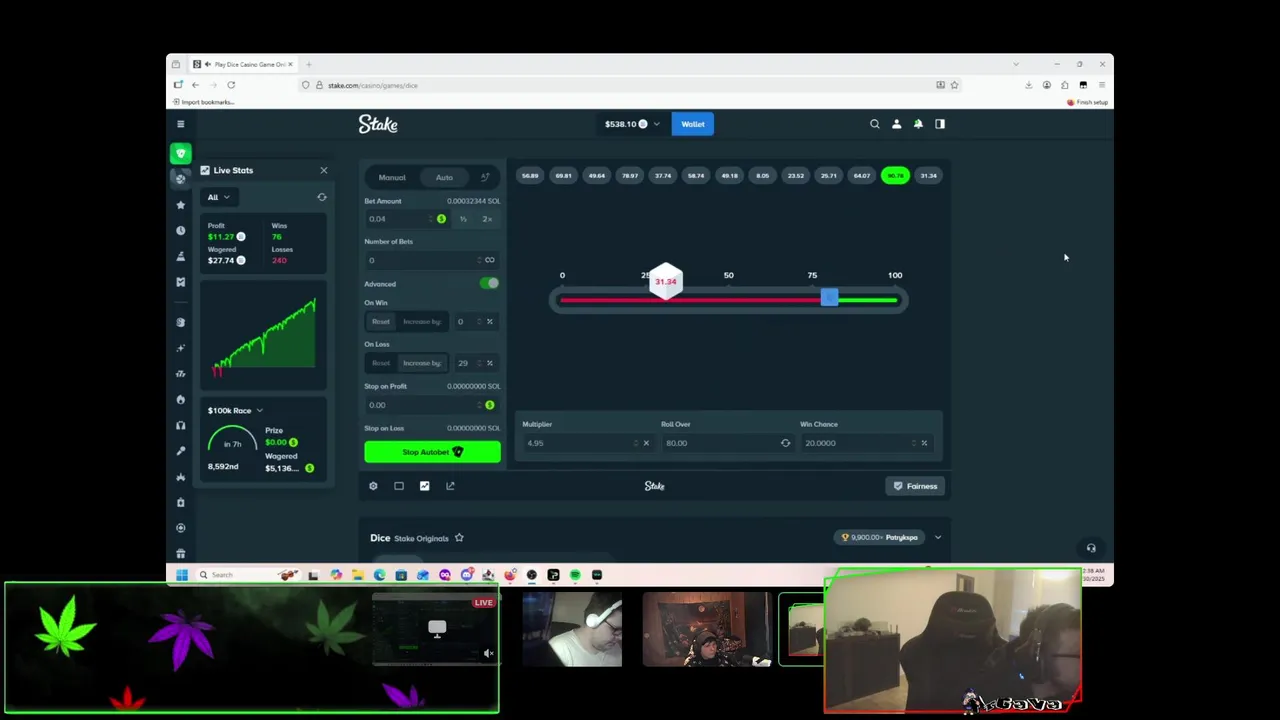Adjust the Stop on Profit stepper
1280x720 pixels.
tap(478, 405)
